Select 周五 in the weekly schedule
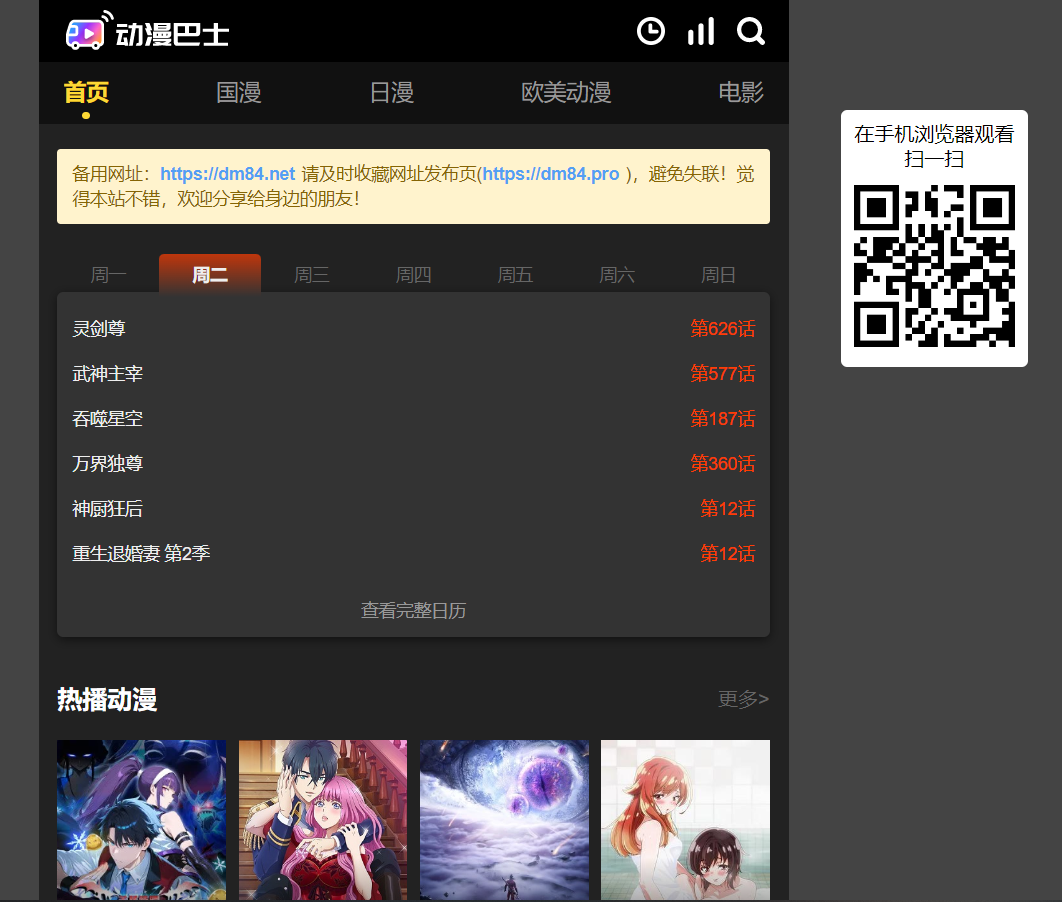Viewport: 1062px width, 902px height. 515,275
